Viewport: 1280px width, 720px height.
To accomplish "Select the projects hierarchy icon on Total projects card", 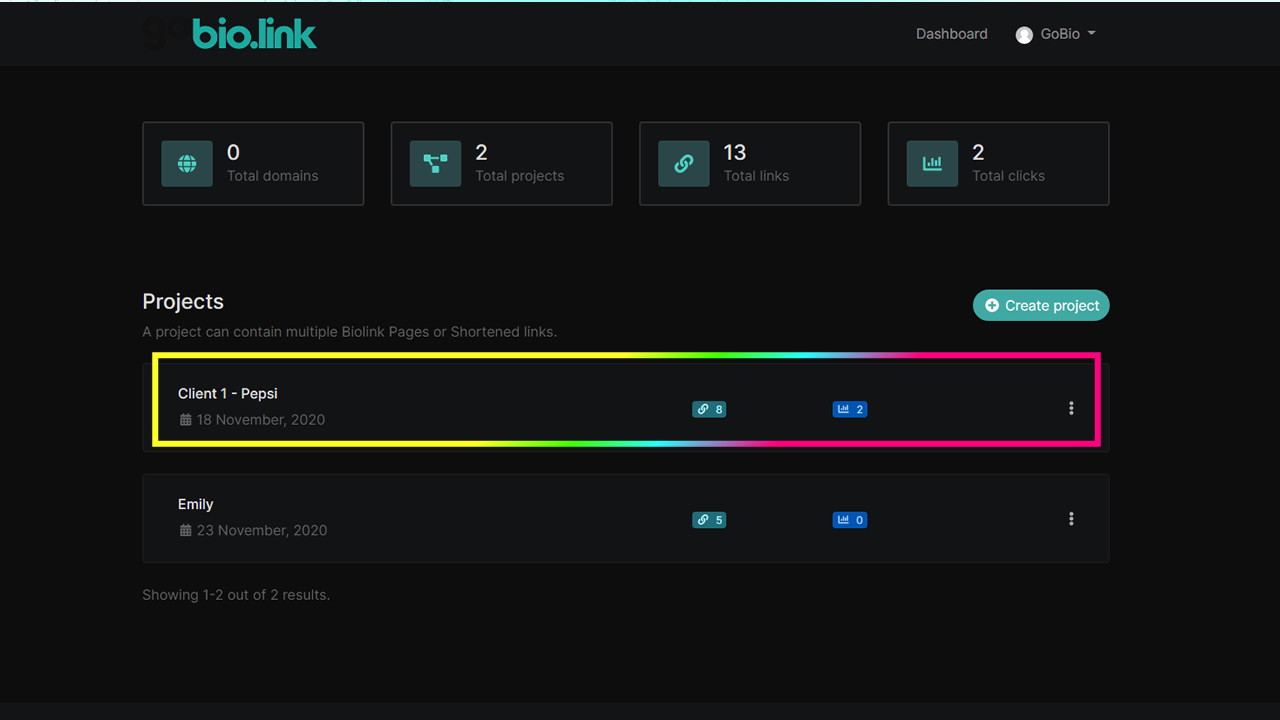I will tap(435, 163).
